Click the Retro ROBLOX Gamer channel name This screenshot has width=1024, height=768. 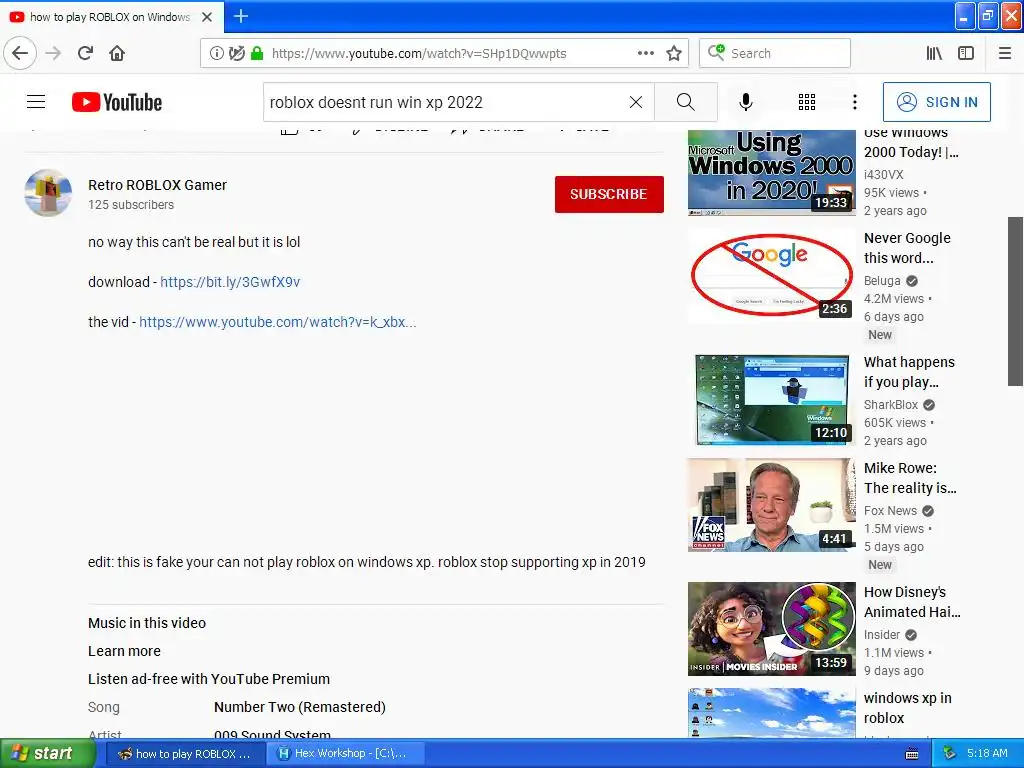157,185
